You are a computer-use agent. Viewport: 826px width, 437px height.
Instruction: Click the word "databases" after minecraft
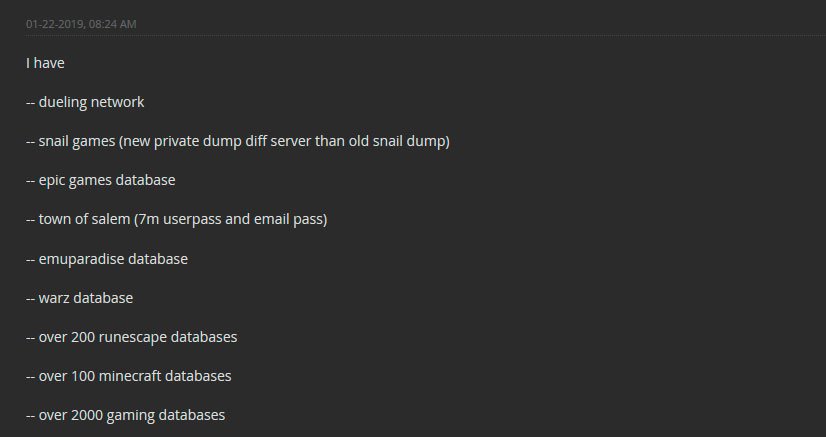tap(198, 376)
